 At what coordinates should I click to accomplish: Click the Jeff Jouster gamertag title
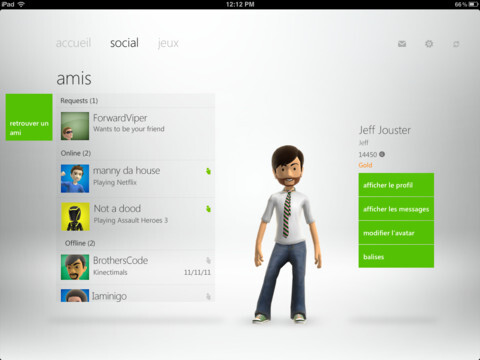[x=385, y=130]
